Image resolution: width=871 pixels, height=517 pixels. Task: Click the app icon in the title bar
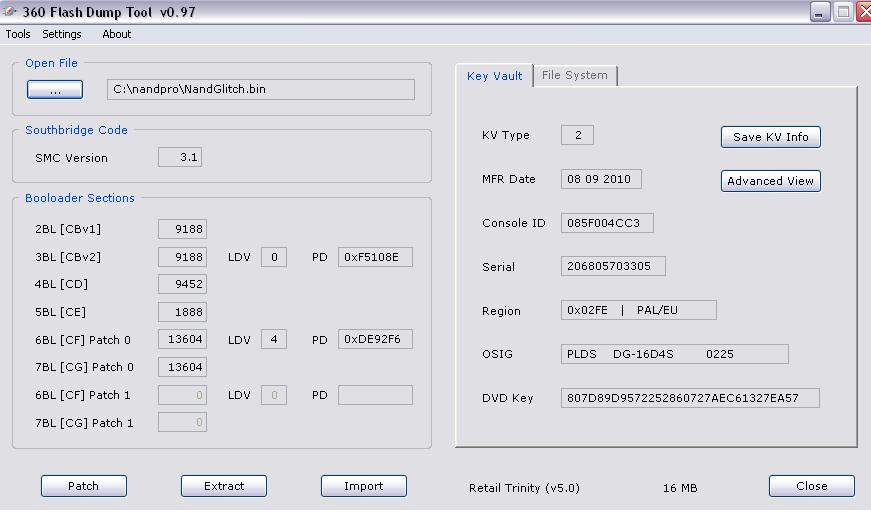(x=9, y=11)
